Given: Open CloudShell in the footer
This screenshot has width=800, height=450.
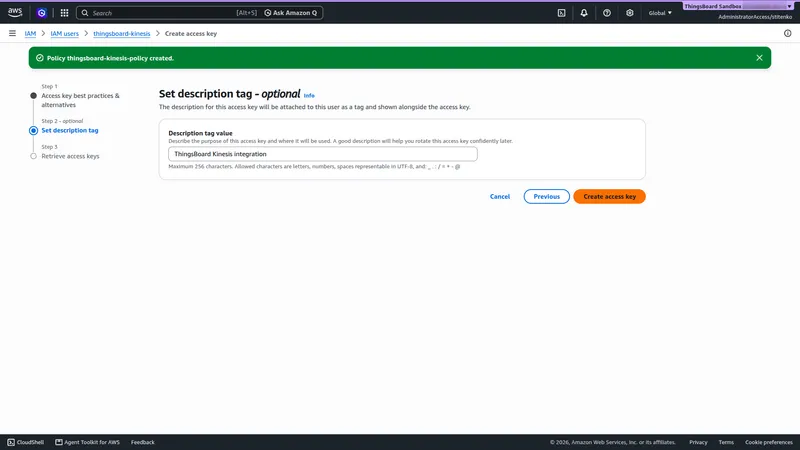Looking at the screenshot, I should click(x=26, y=442).
